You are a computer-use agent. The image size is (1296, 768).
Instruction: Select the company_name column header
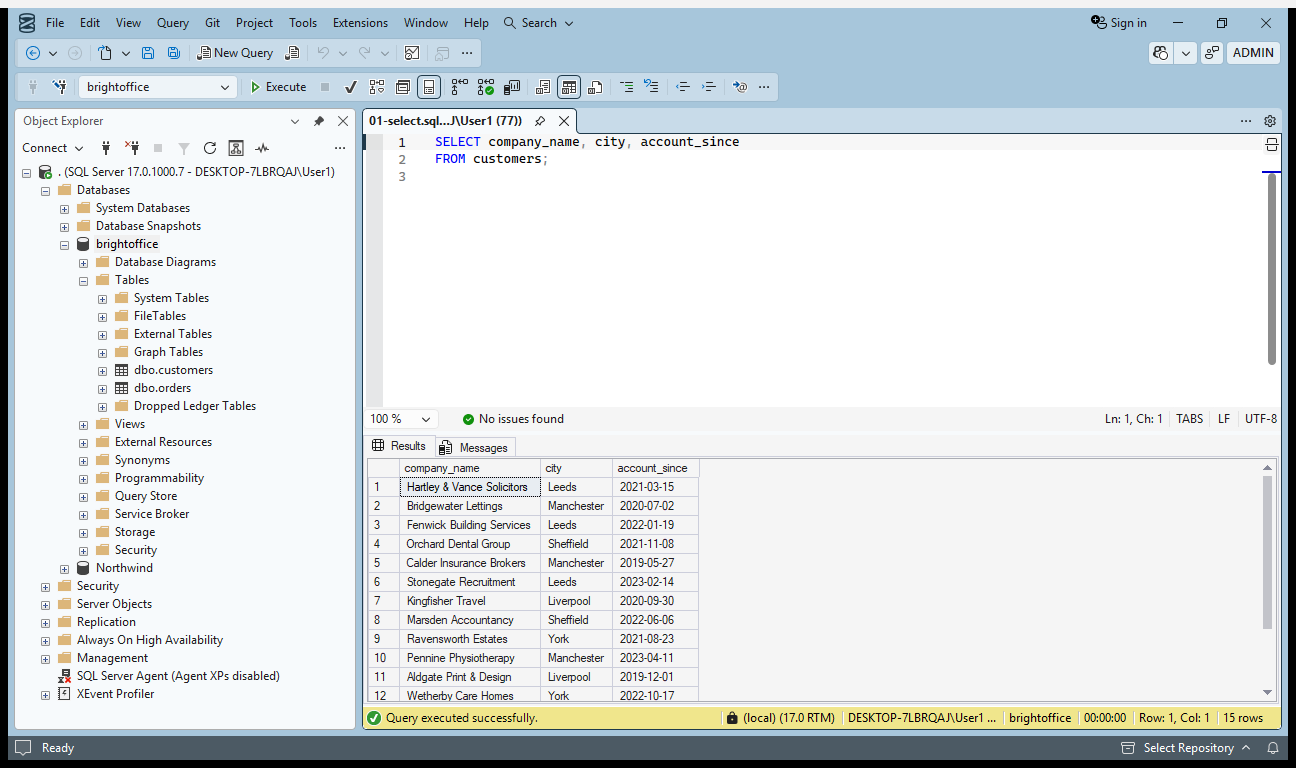(469, 468)
